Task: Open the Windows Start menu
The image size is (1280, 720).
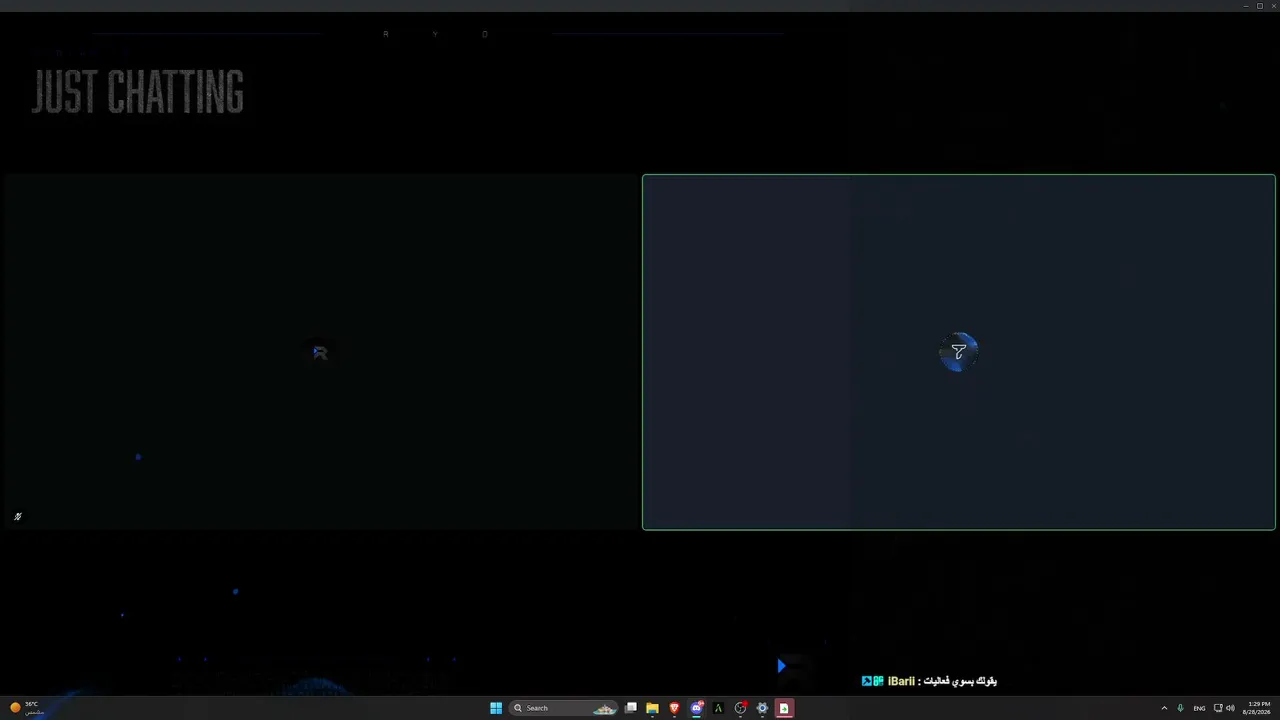Action: tap(496, 708)
